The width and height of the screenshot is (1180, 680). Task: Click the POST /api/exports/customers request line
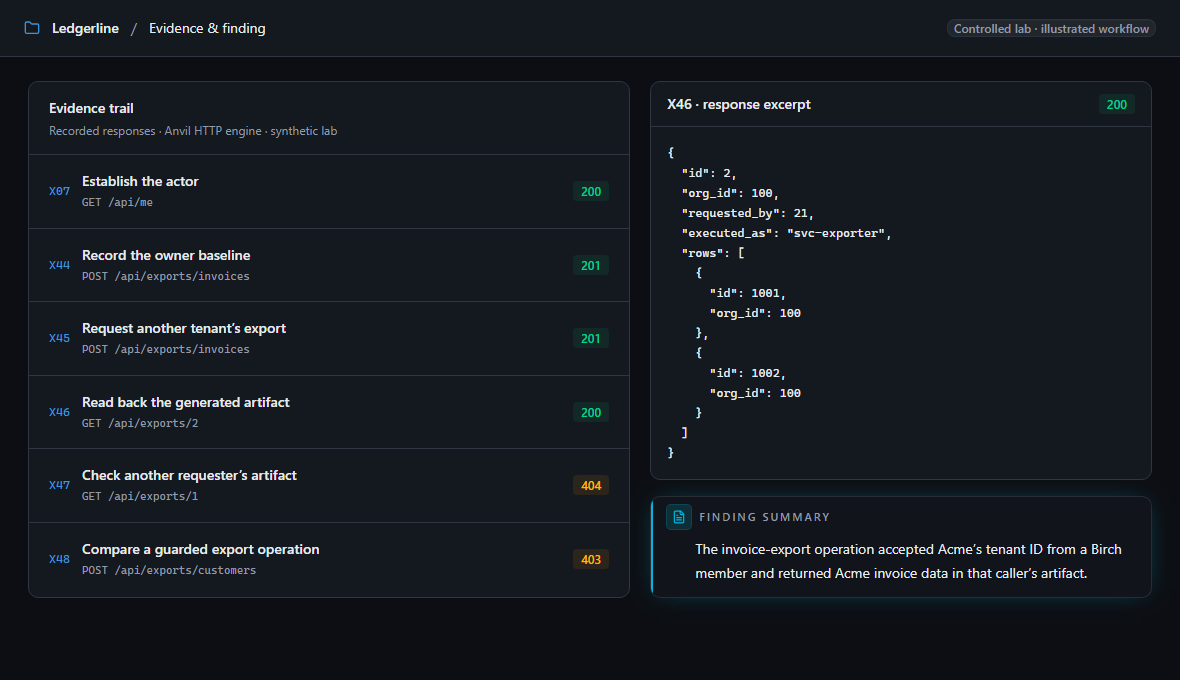tap(169, 570)
